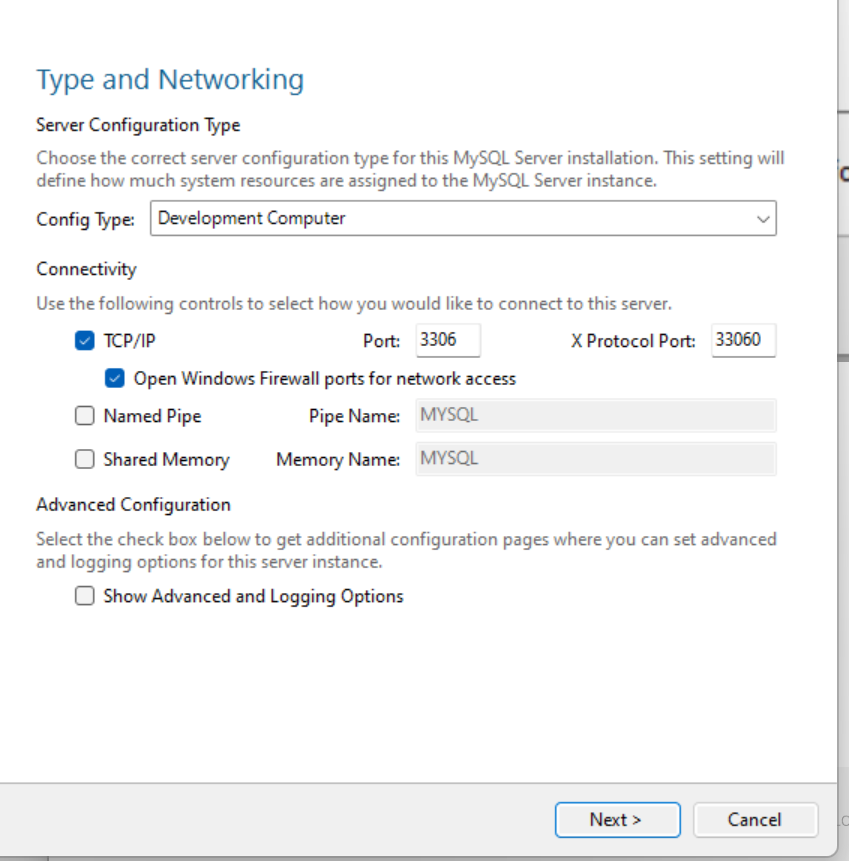Enable the Named Pipe checkbox
Viewport: 849px width, 861px height.
point(85,416)
